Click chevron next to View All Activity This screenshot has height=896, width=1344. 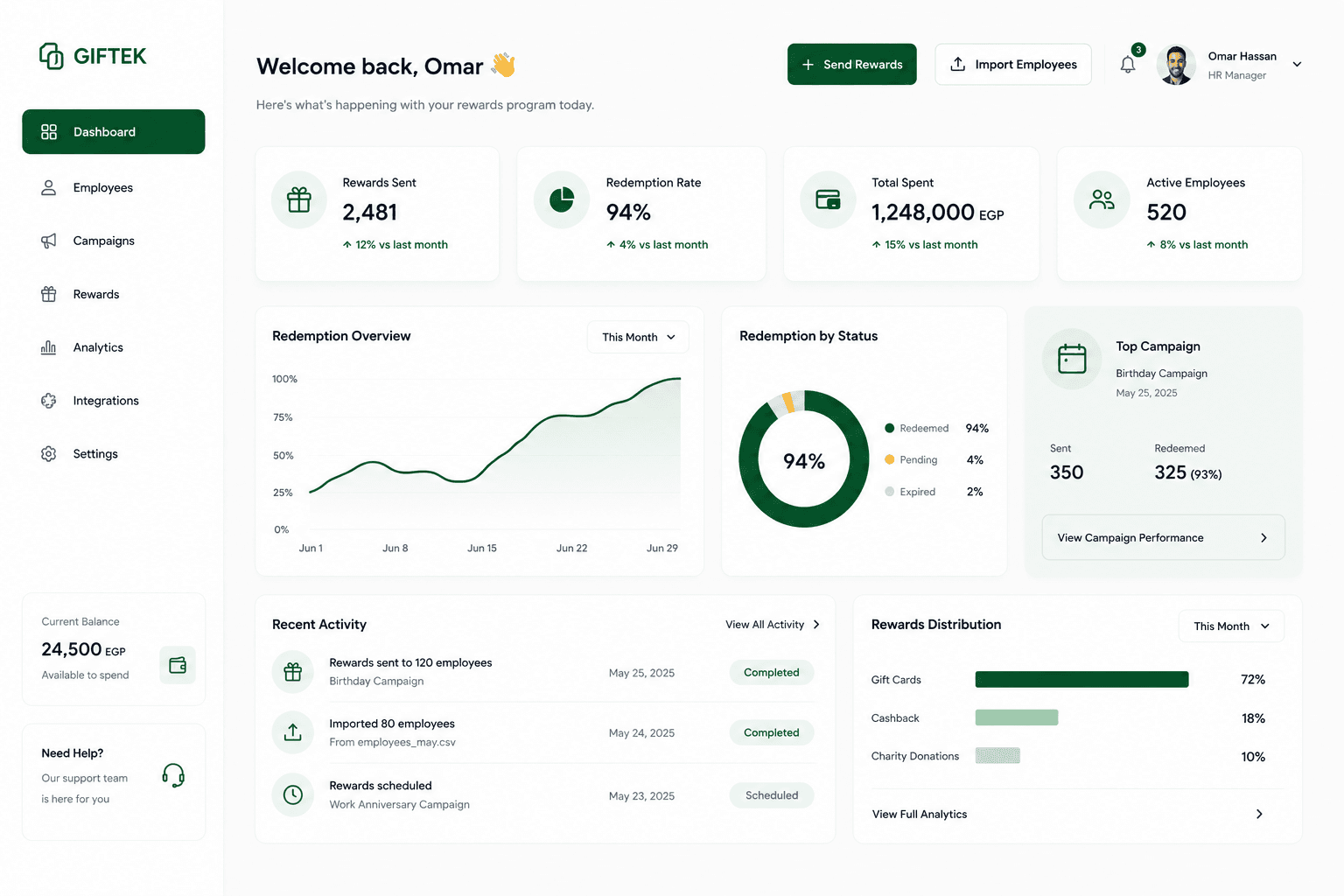tap(816, 625)
